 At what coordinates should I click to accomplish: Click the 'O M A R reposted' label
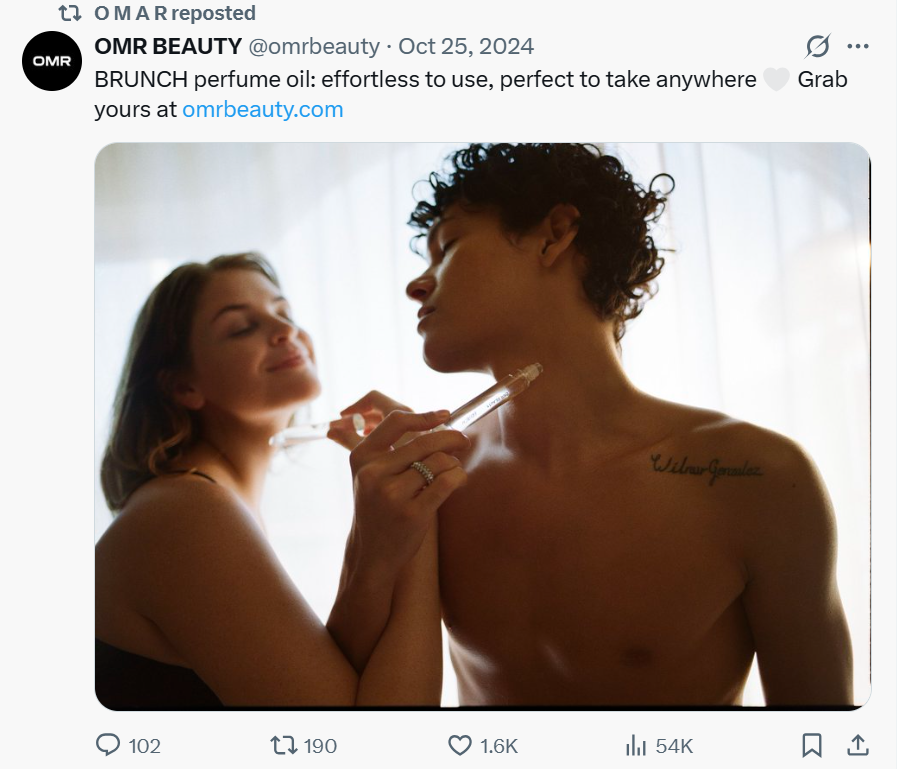175,13
